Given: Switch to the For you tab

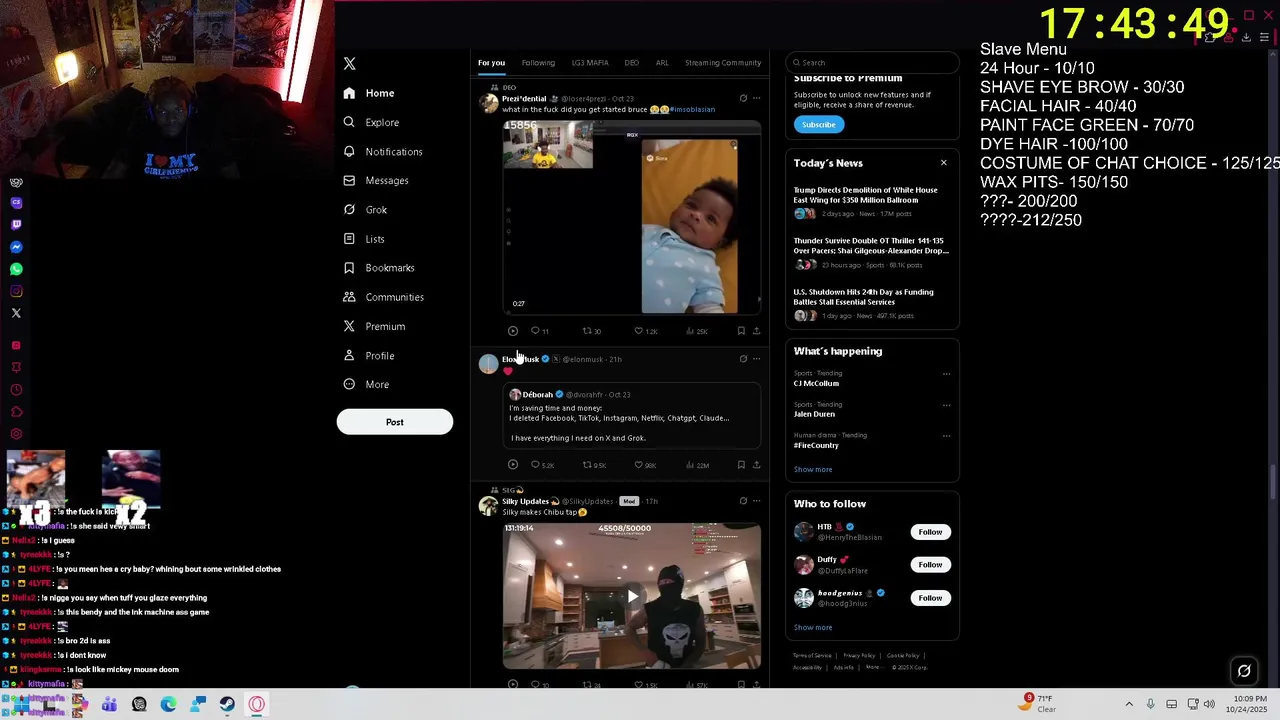Looking at the screenshot, I should 491,63.
